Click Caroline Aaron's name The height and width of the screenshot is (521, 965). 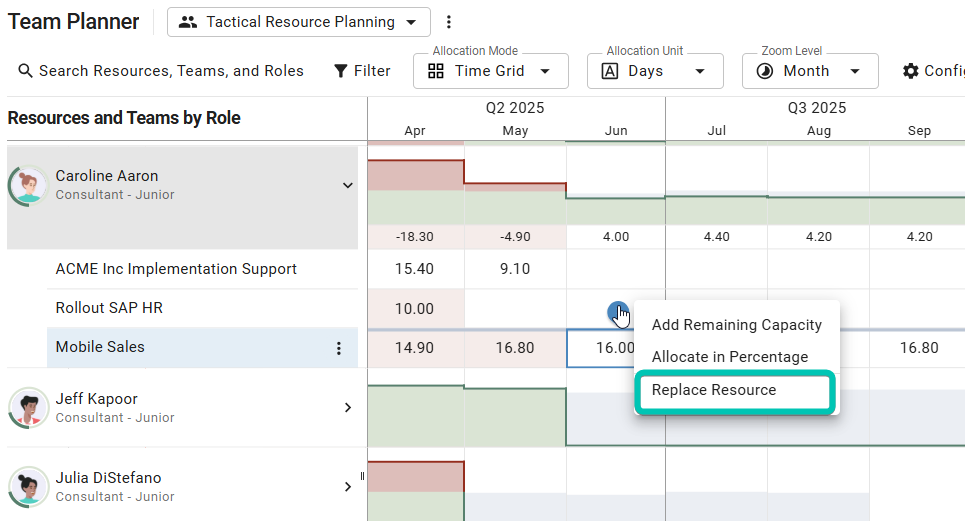(106, 176)
